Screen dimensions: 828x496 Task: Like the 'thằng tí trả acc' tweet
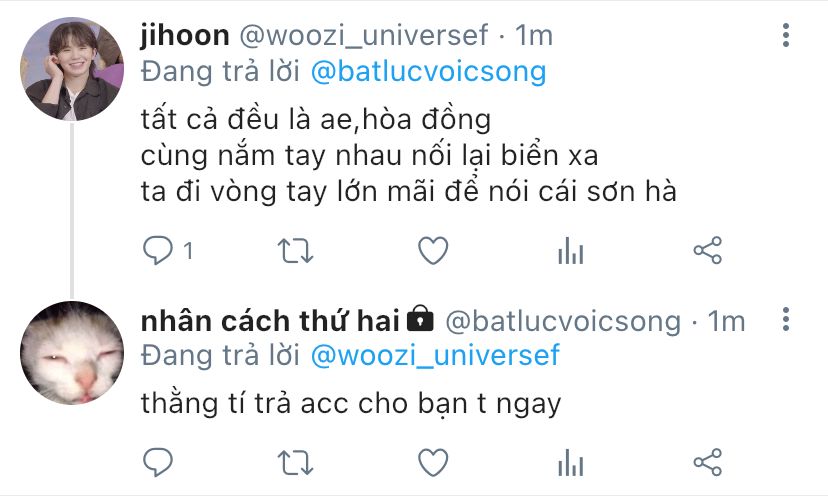433,463
